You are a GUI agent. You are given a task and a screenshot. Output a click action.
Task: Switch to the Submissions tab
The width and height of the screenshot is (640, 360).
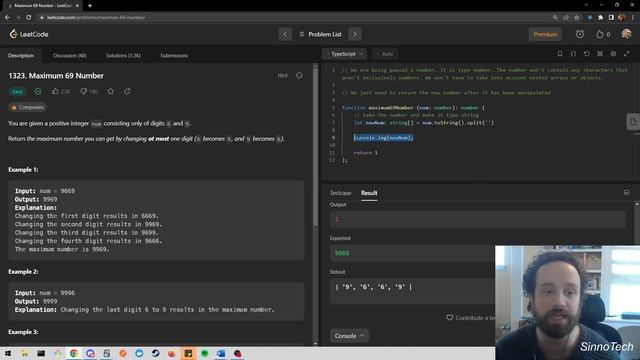tap(174, 56)
